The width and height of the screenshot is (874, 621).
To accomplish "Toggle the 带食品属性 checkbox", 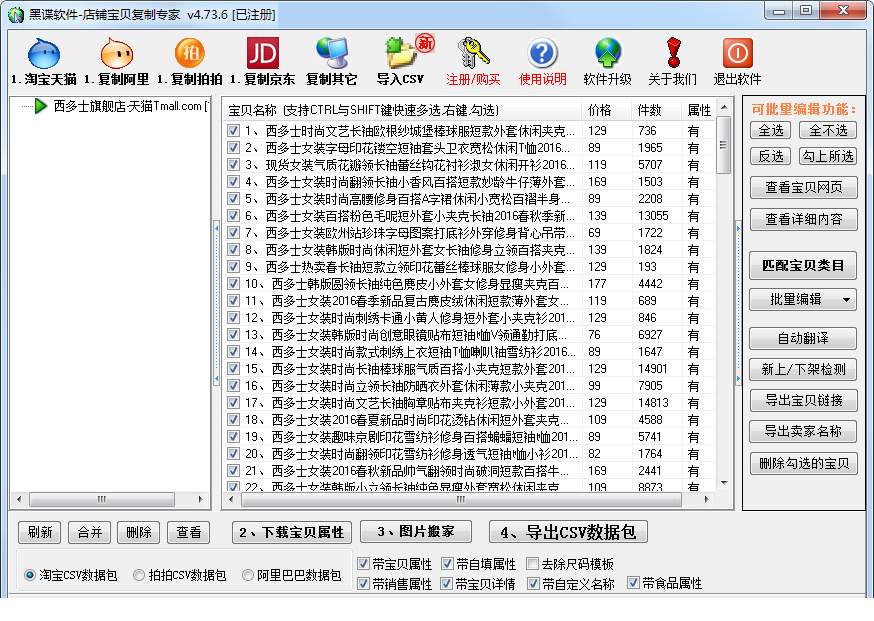I will [633, 583].
